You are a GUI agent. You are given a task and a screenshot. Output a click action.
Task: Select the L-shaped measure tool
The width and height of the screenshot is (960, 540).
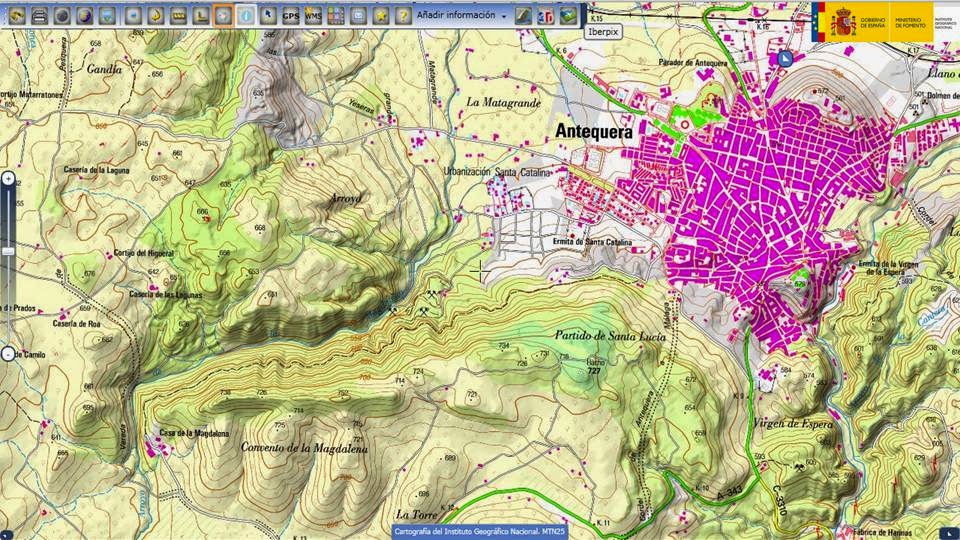[x=201, y=16]
